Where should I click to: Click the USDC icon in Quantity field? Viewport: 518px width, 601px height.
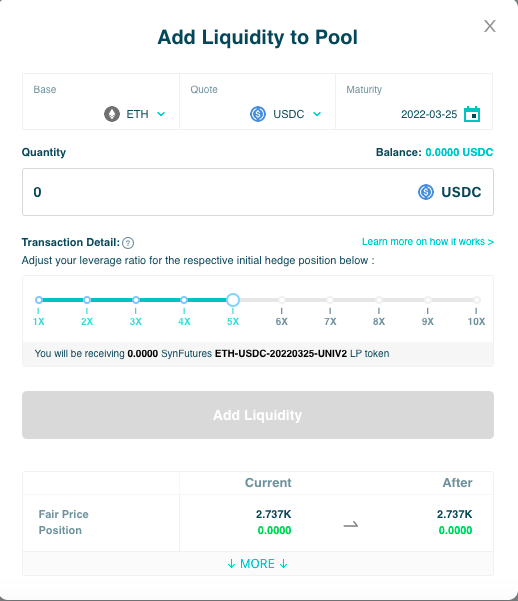pyautogui.click(x=426, y=192)
